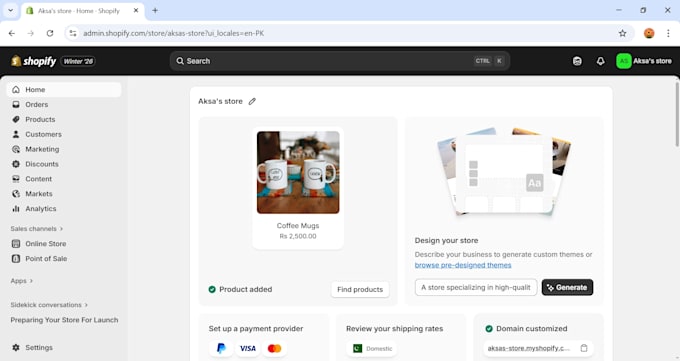Open Review your shipping rates card
Image resolution: width=680 pixels, height=361 pixels.
[401, 337]
